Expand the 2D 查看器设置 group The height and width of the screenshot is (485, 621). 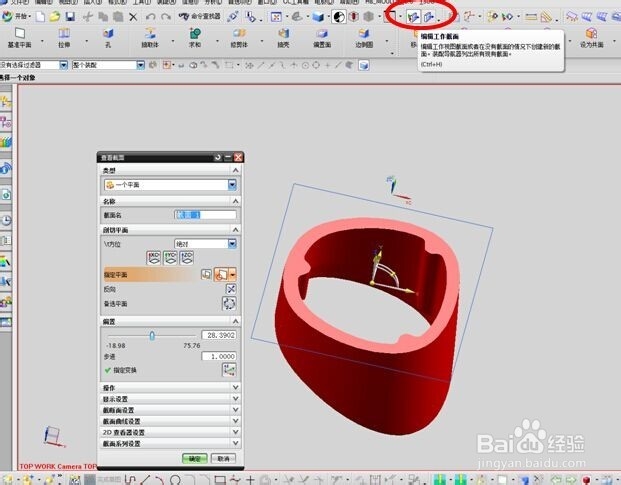coord(235,432)
